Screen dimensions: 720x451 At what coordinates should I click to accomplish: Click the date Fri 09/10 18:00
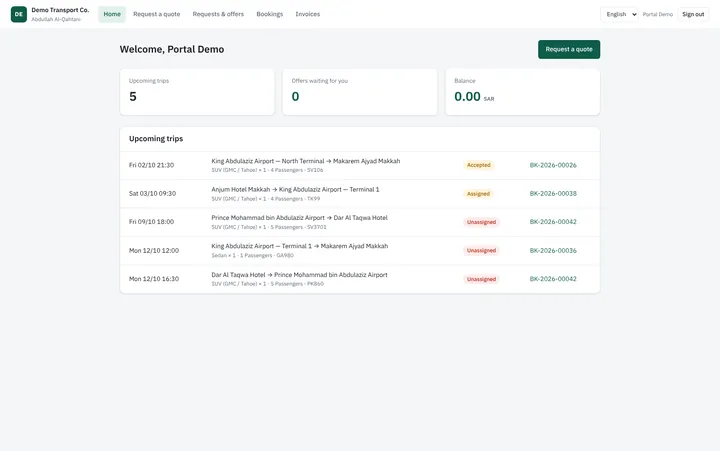click(x=152, y=221)
